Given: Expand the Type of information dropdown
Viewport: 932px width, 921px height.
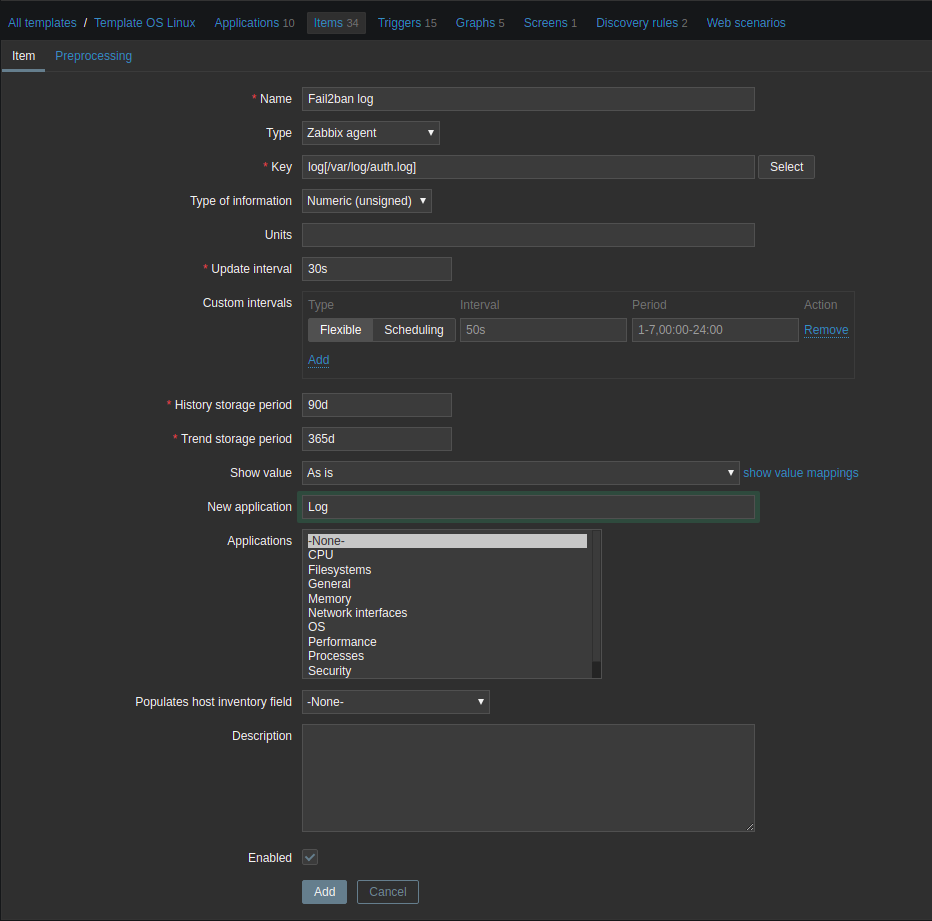Looking at the screenshot, I should click(366, 201).
